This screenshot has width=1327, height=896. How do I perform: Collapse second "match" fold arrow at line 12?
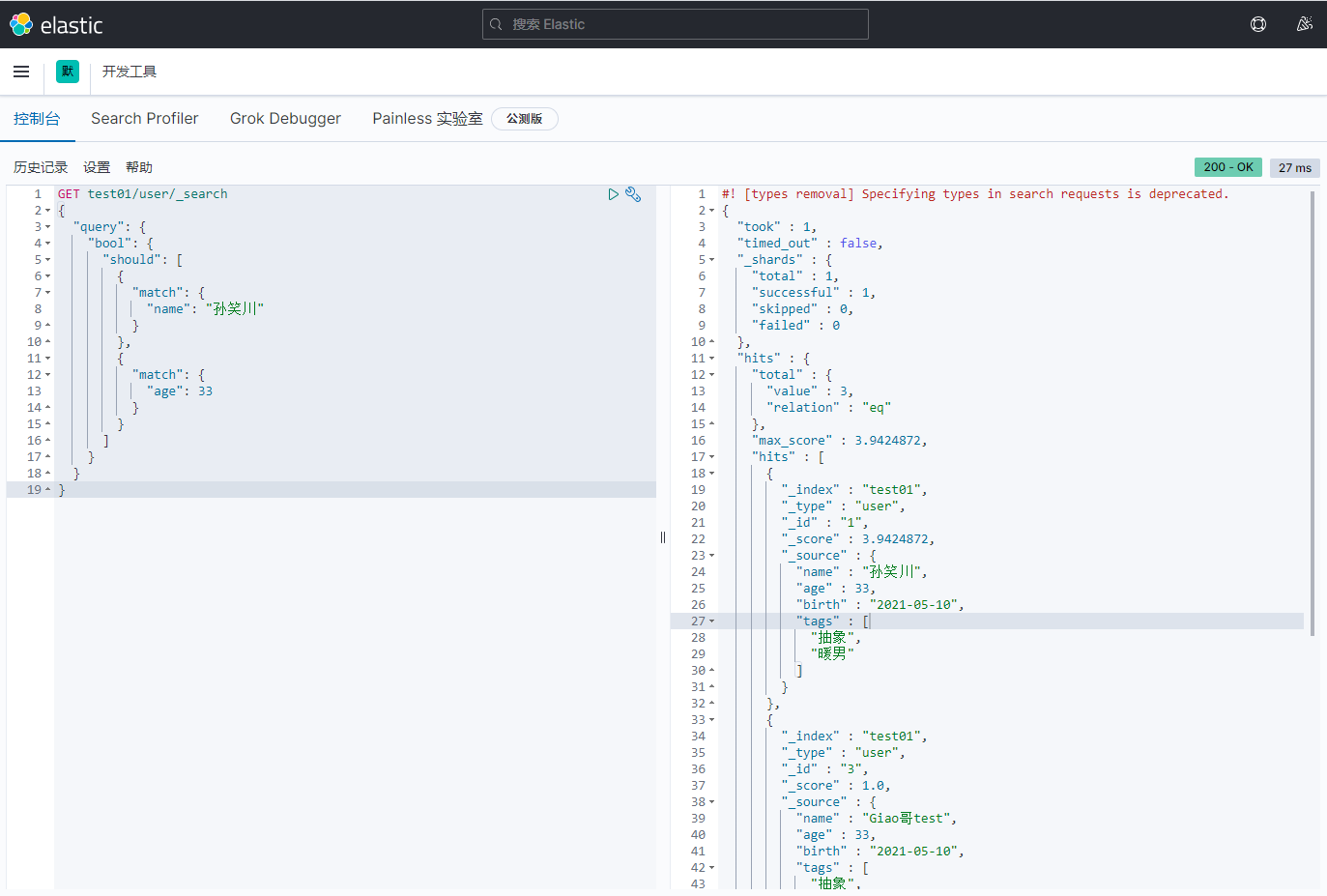click(x=47, y=375)
